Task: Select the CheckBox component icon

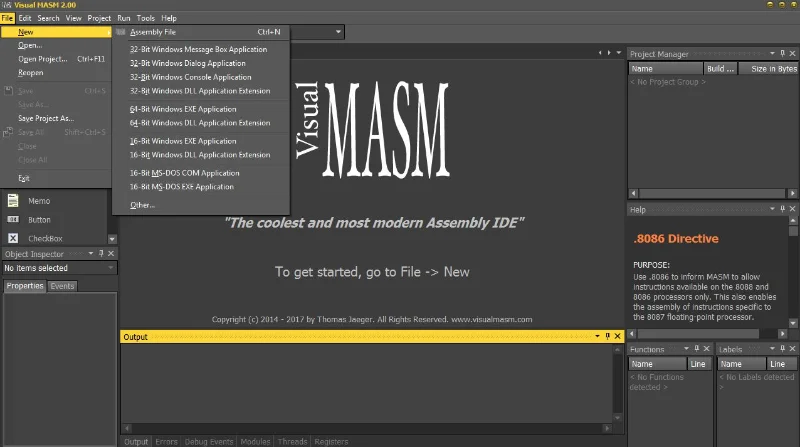Action: pos(13,238)
